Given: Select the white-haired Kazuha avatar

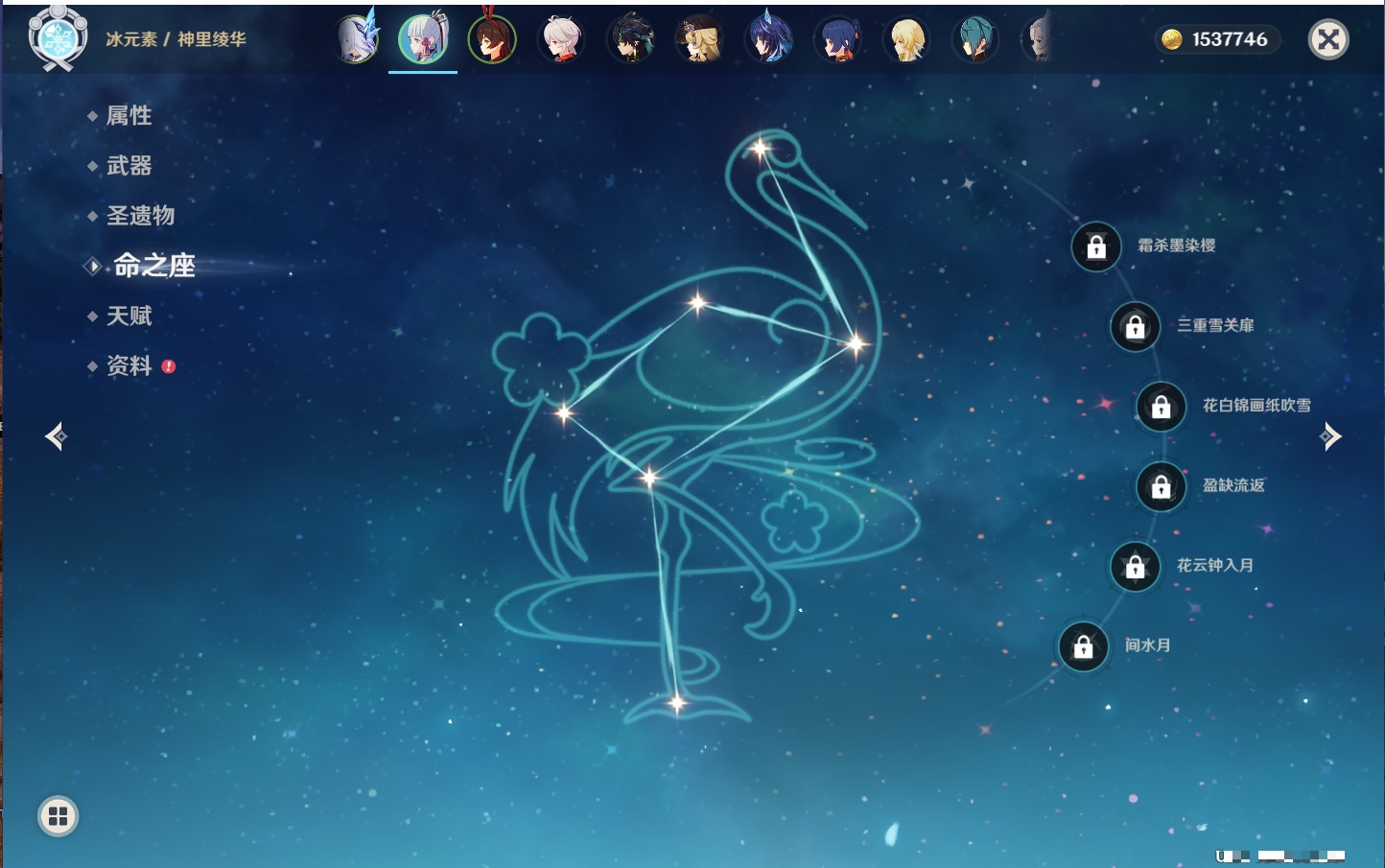Looking at the screenshot, I should pos(561,39).
